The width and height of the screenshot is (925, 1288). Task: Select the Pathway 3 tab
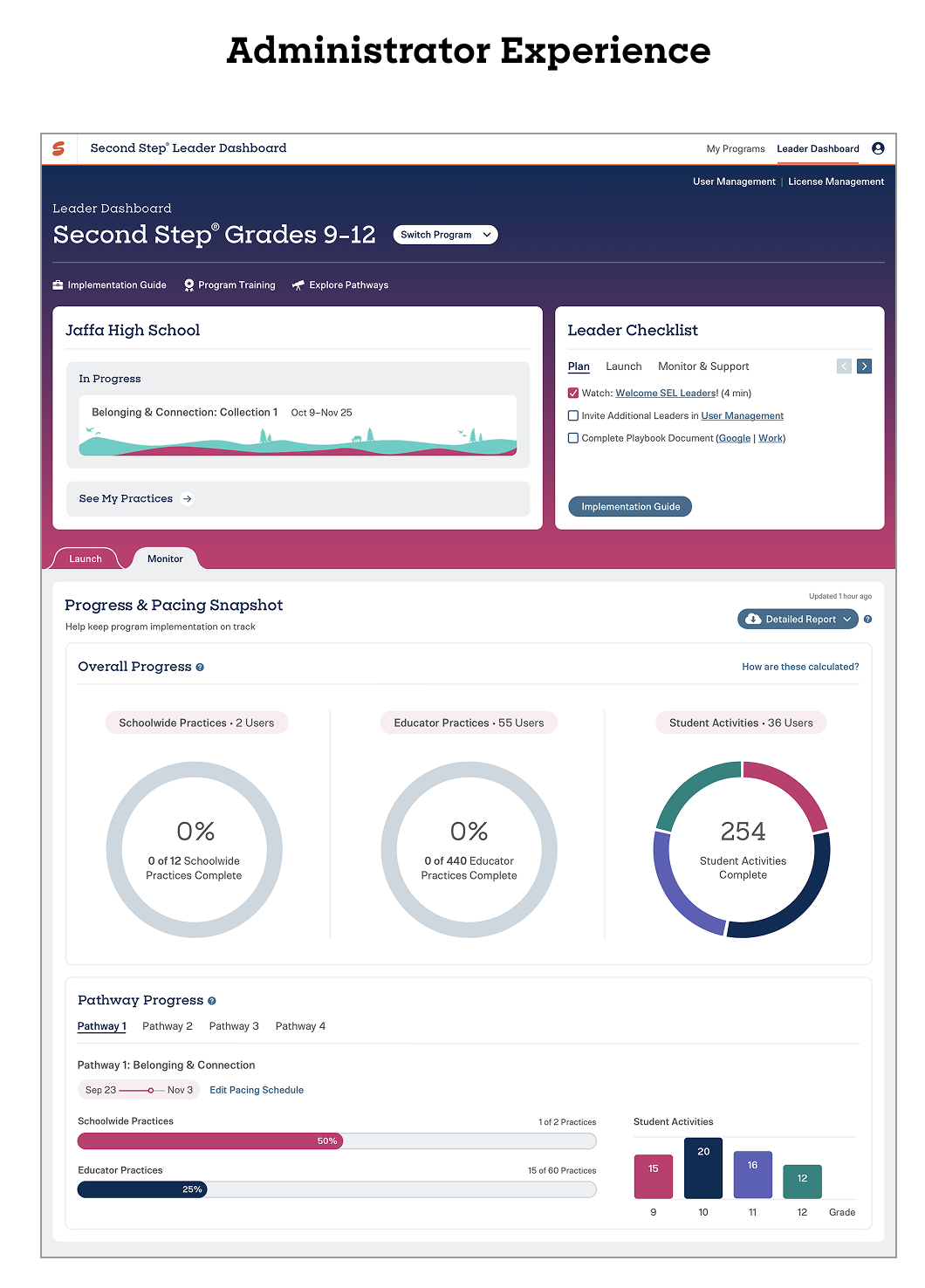[234, 1026]
